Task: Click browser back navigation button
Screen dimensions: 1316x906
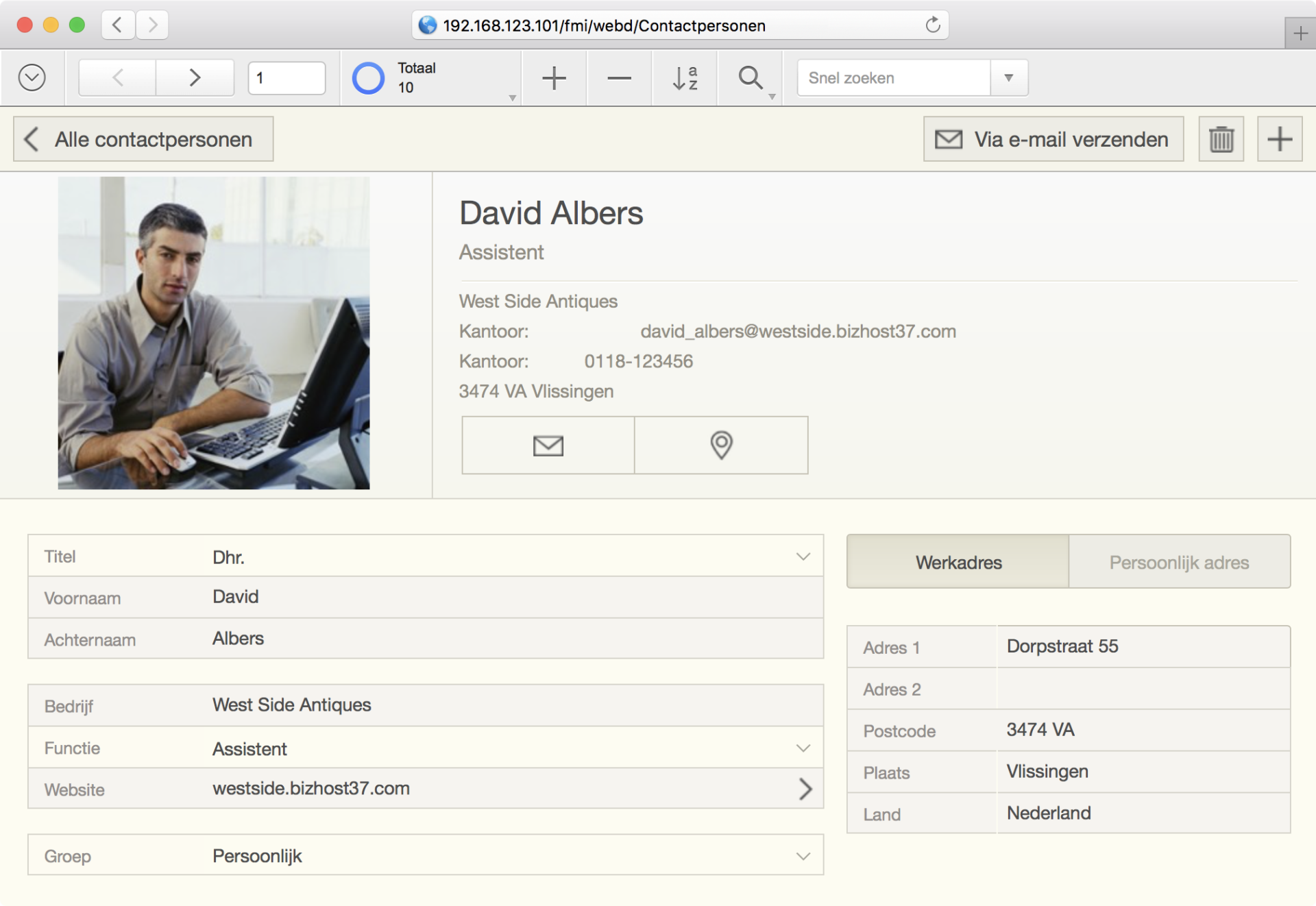Action: [117, 25]
